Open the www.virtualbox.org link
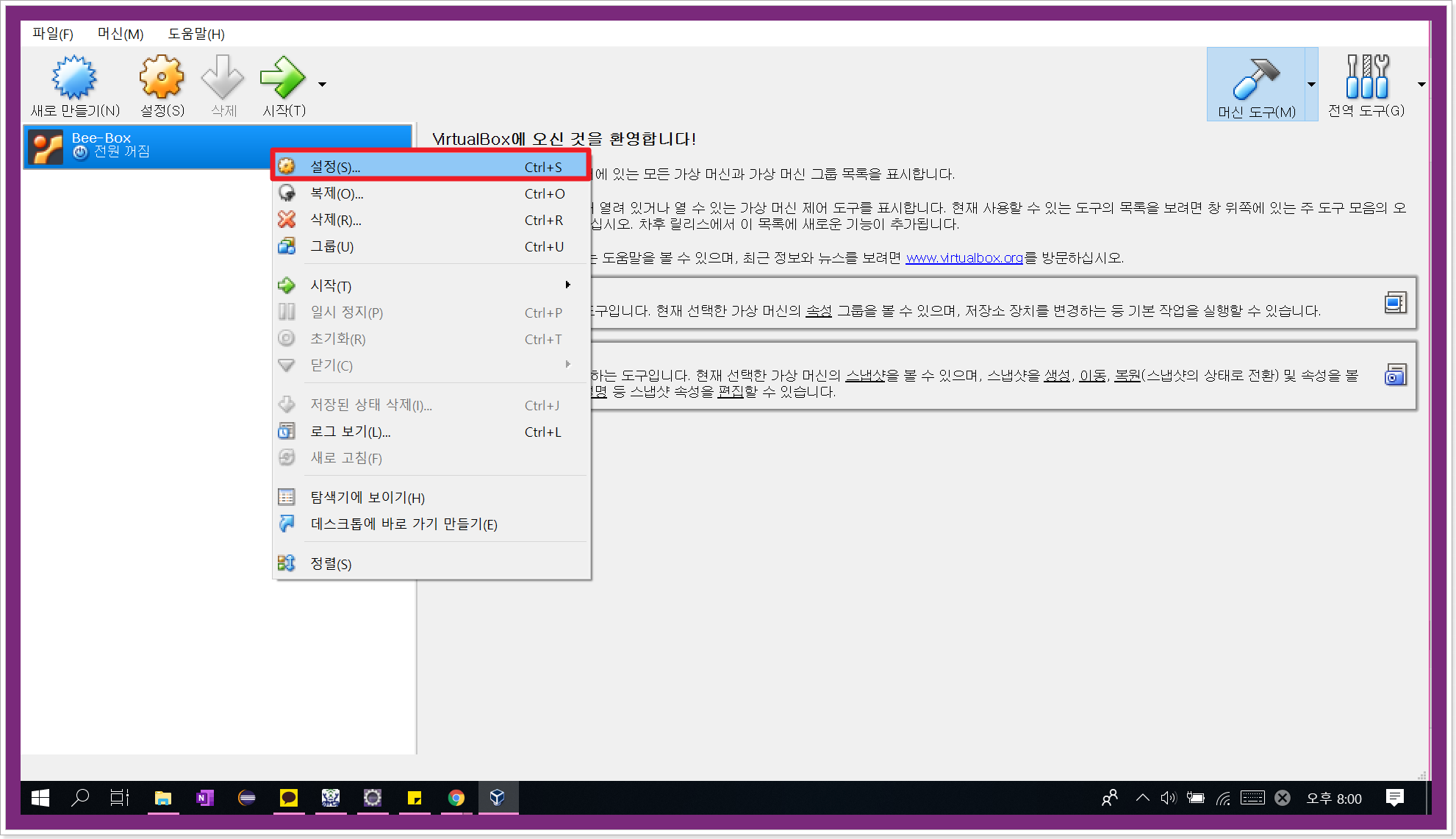The width and height of the screenshot is (1456, 839). click(964, 258)
